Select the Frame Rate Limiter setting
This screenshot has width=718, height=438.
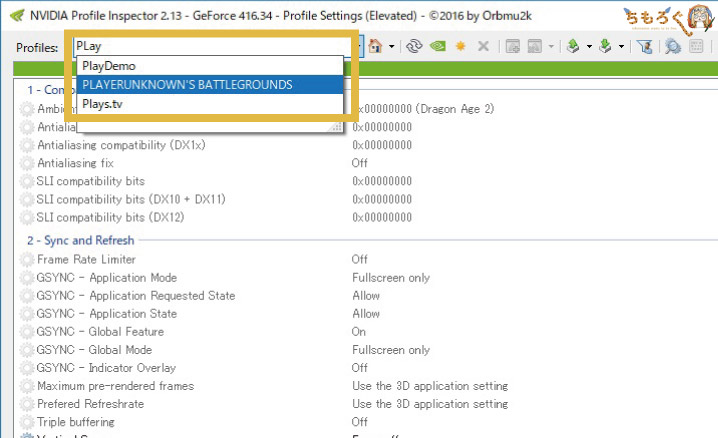pyautogui.click(x=87, y=260)
